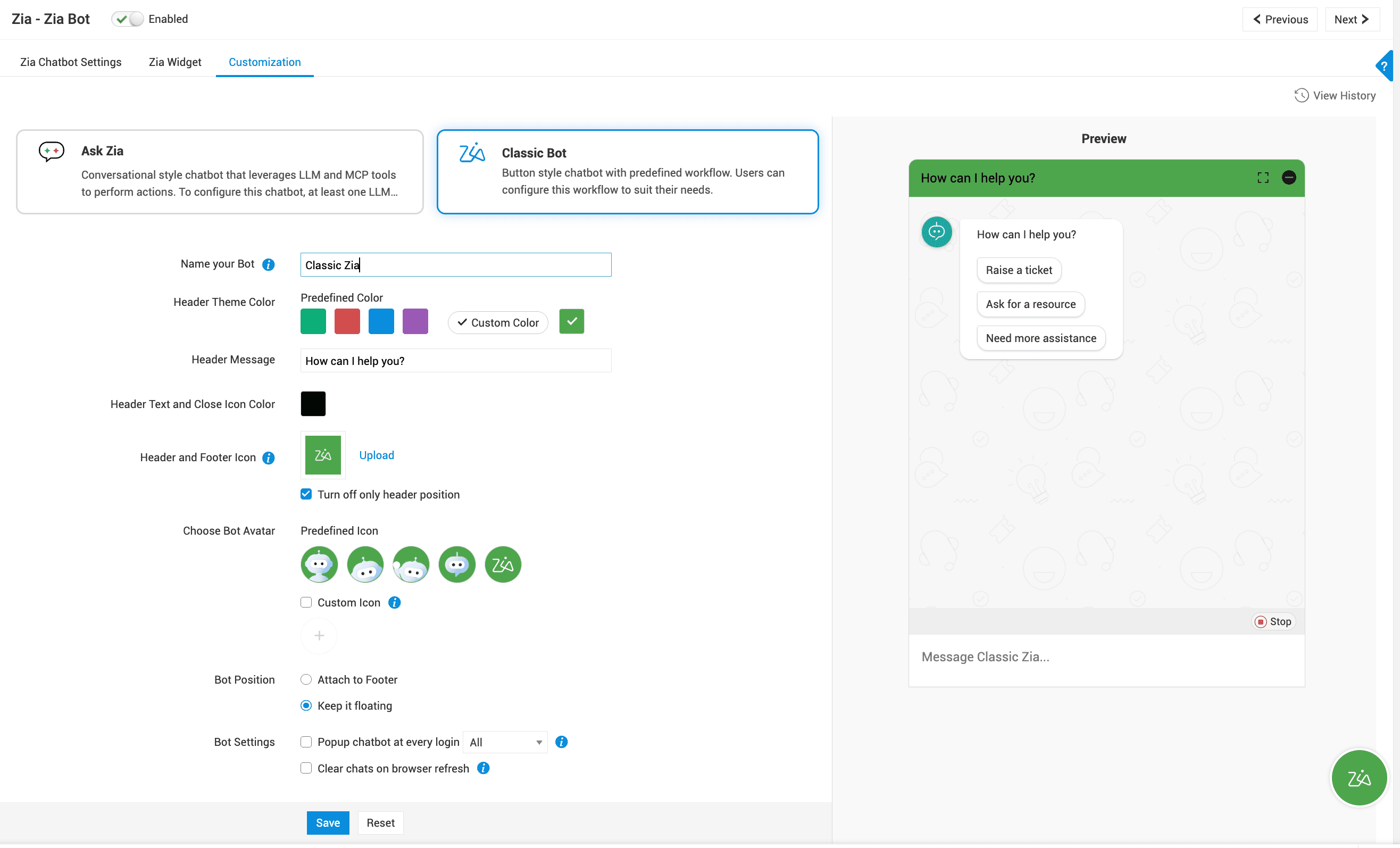Image resolution: width=1400 pixels, height=848 pixels.
Task: Select Attach to Footer radio option
Action: click(x=306, y=680)
